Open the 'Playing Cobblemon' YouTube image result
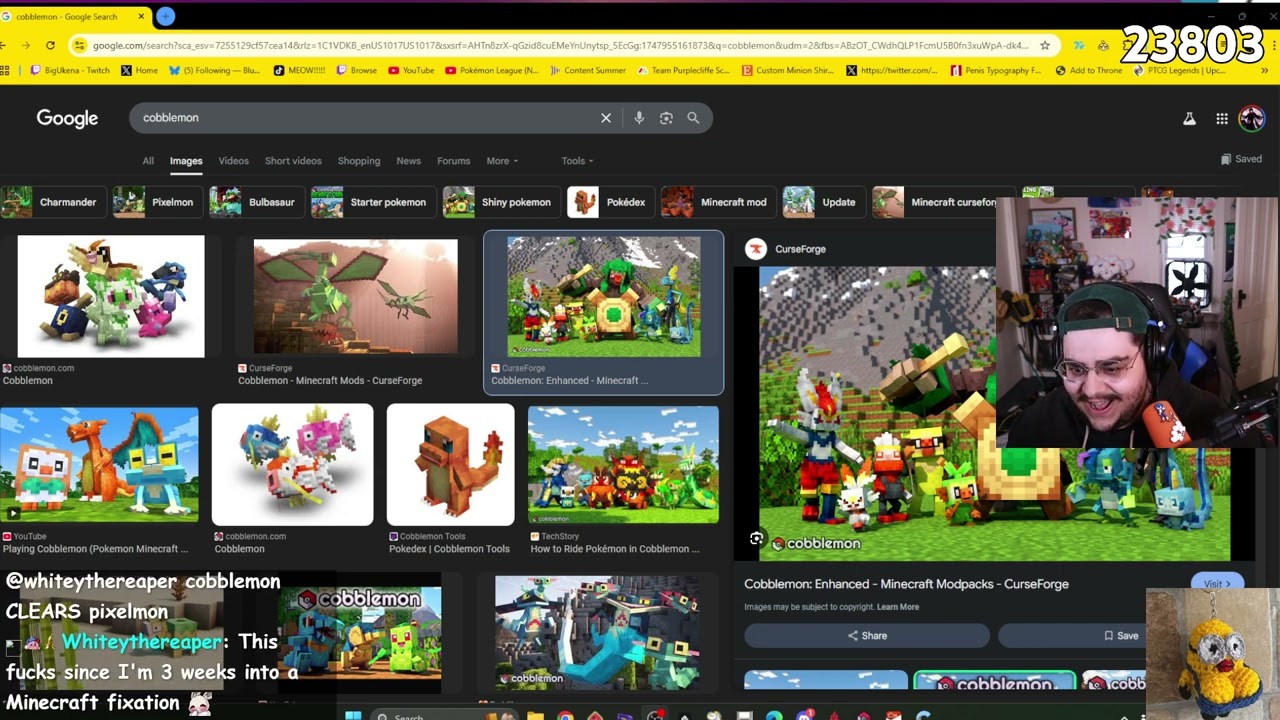 click(x=99, y=465)
